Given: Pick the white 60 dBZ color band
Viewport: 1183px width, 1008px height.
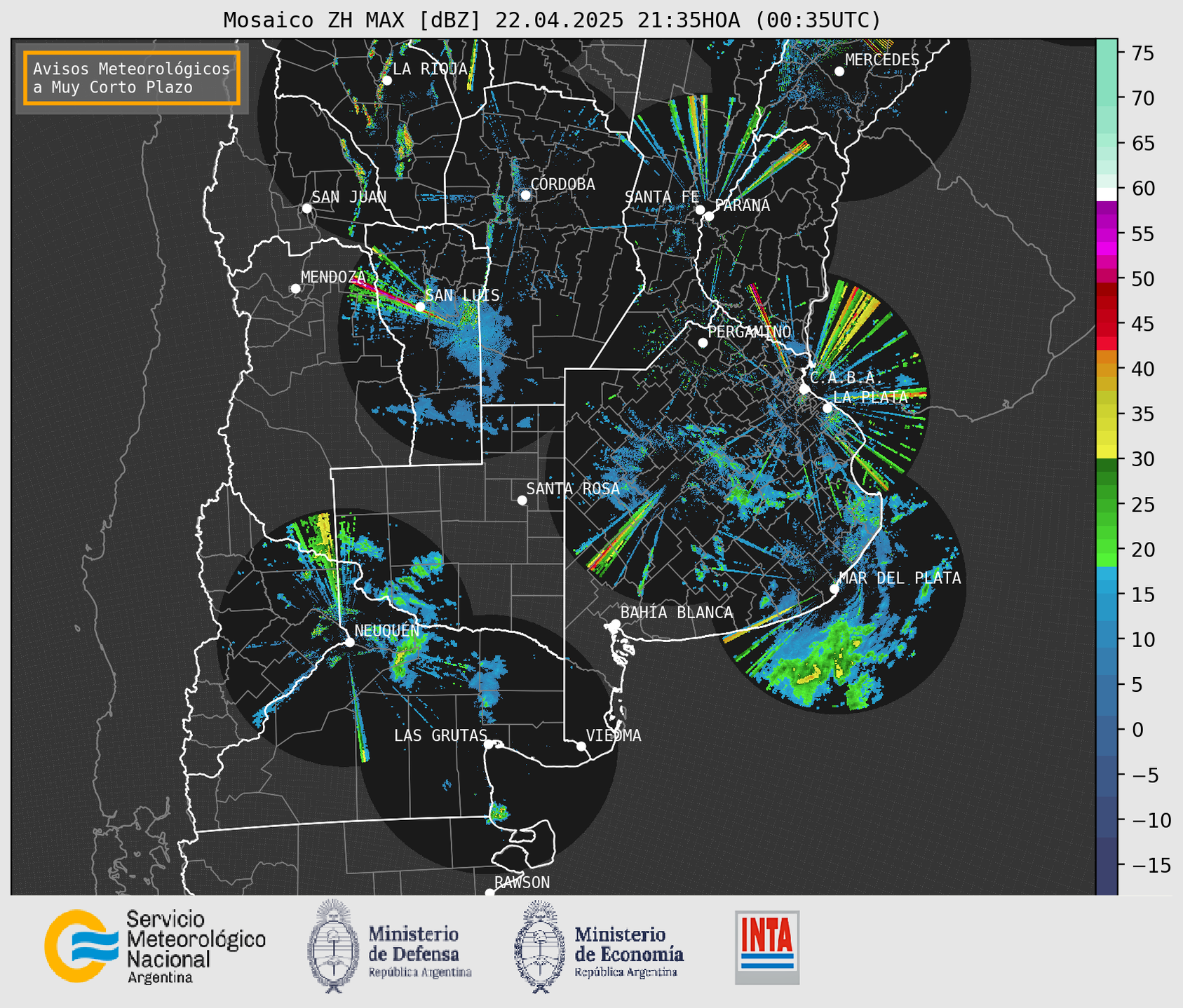Looking at the screenshot, I should (x=1107, y=193).
